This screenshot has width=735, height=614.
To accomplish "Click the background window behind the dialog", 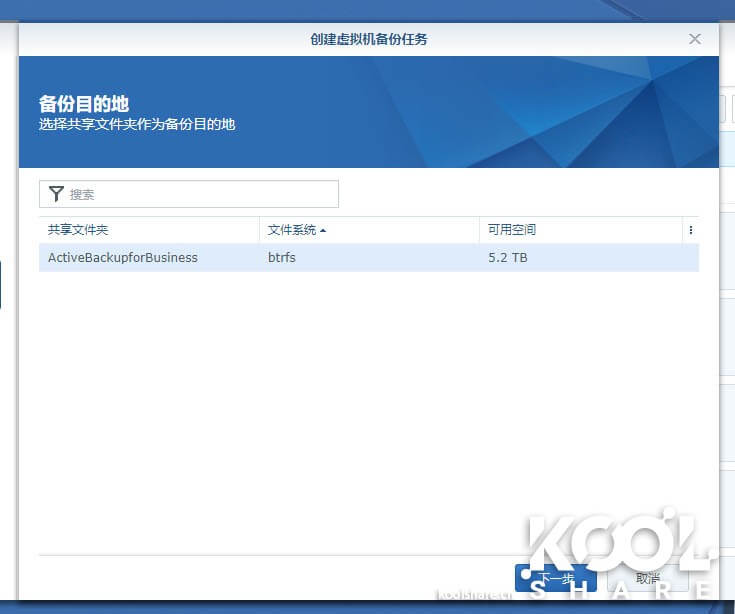I will click(x=727, y=300).
